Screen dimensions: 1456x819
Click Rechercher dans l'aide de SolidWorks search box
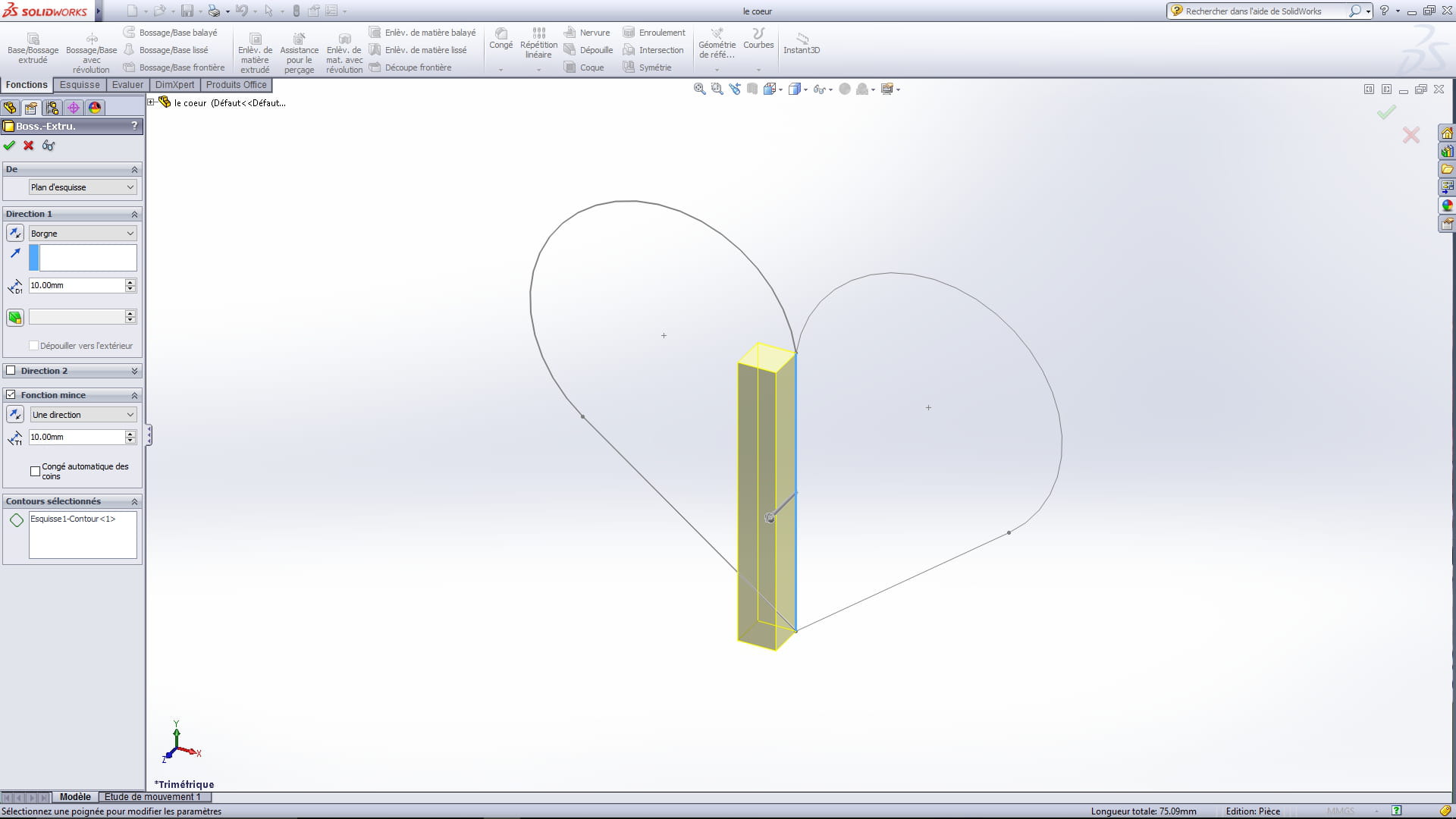click(1260, 11)
